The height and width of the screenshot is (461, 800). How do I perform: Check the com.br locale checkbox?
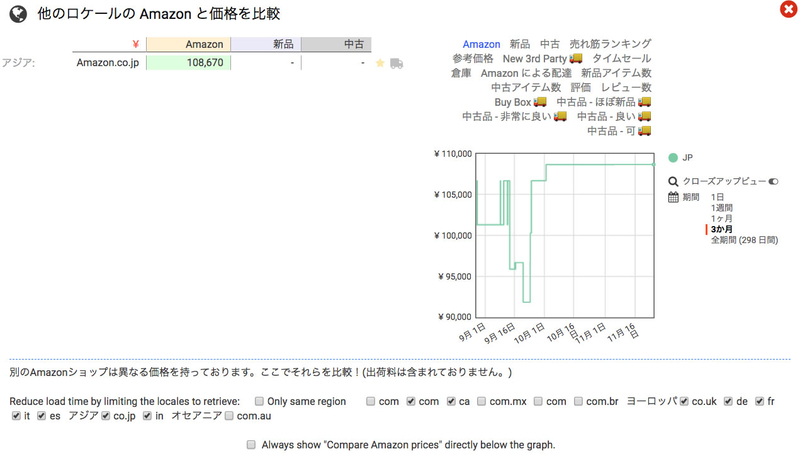point(578,401)
